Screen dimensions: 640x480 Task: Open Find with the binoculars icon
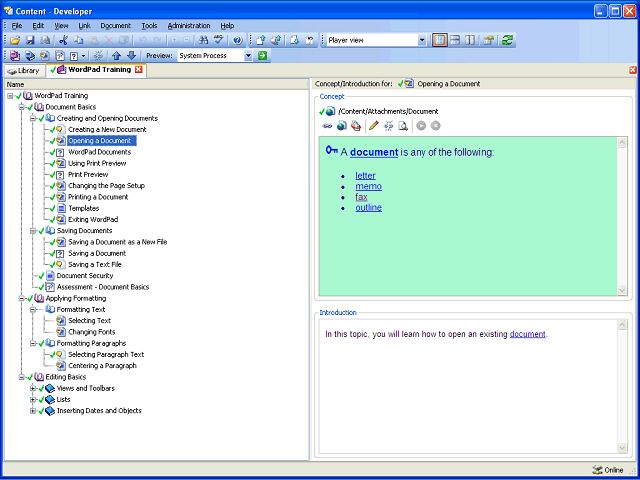[x=203, y=40]
